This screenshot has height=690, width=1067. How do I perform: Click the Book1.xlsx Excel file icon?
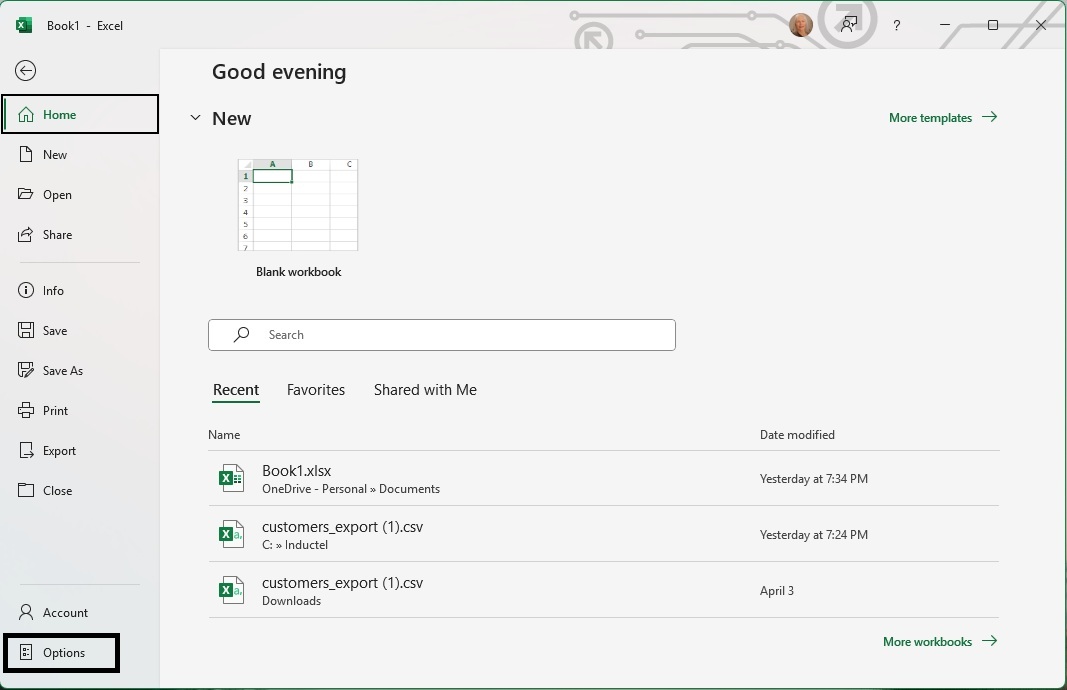pyautogui.click(x=231, y=479)
